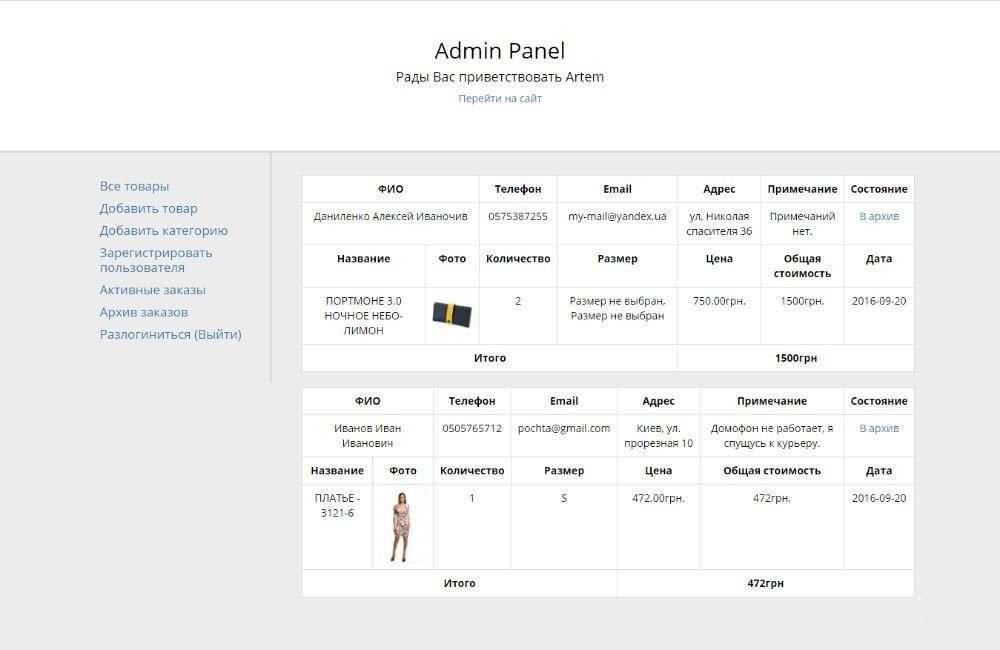Screen dimensions: 1000x650
Task: Click quantity value 1 in second order
Action: click(472, 498)
